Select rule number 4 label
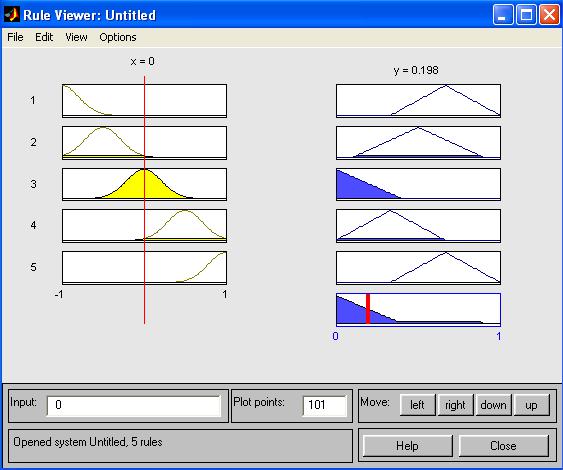Screen dimensions: 563x470 (x=33, y=225)
